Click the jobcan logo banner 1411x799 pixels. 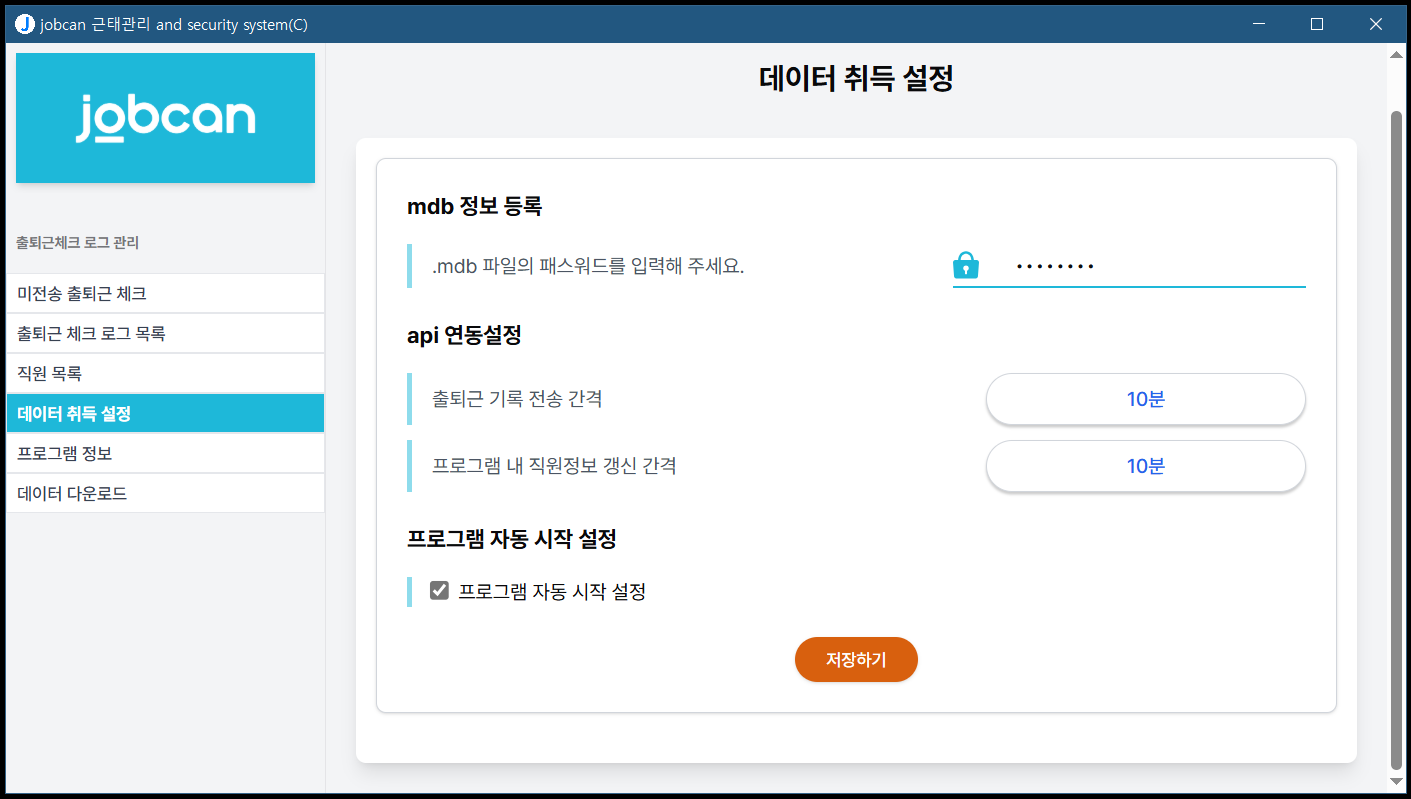(165, 118)
